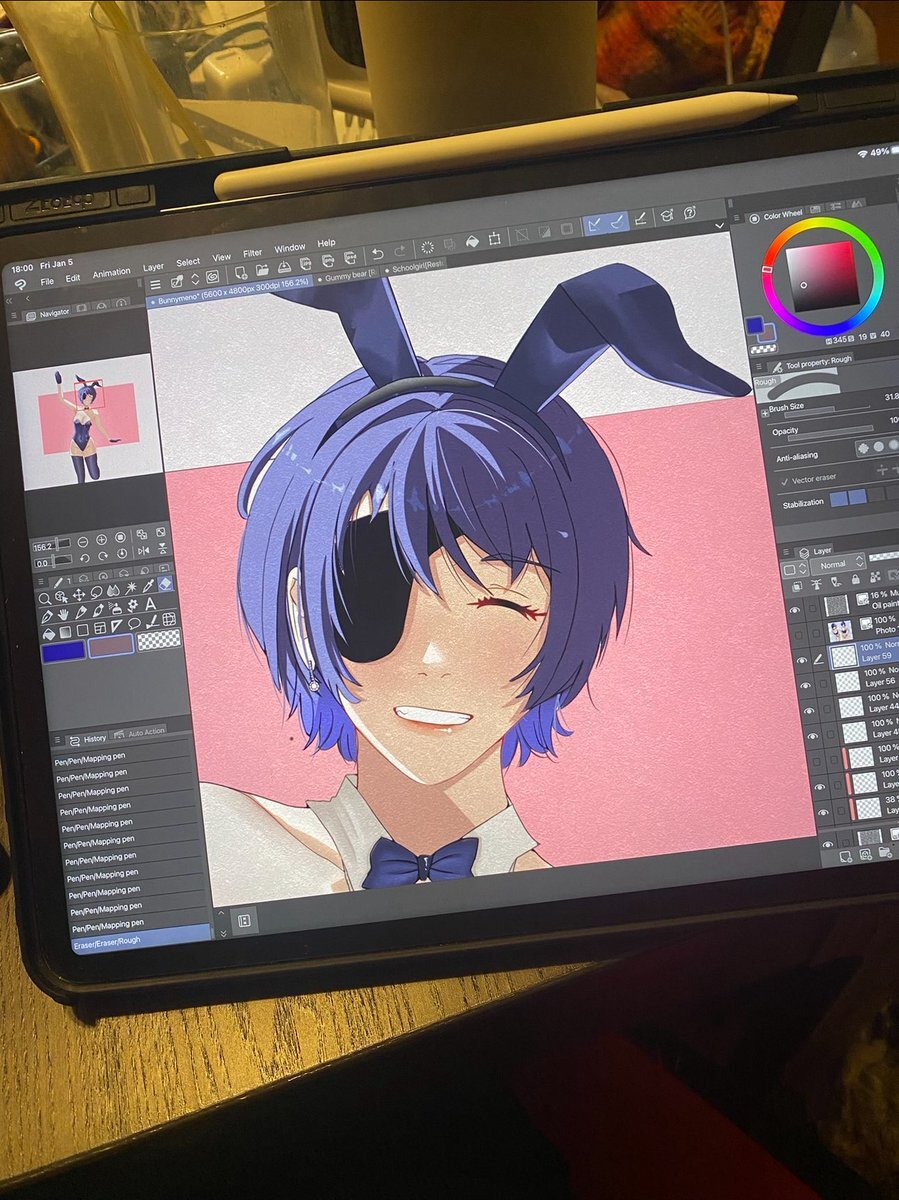Collapse the left palette dock arrows
899x1200 pixels.
pos(11,301)
